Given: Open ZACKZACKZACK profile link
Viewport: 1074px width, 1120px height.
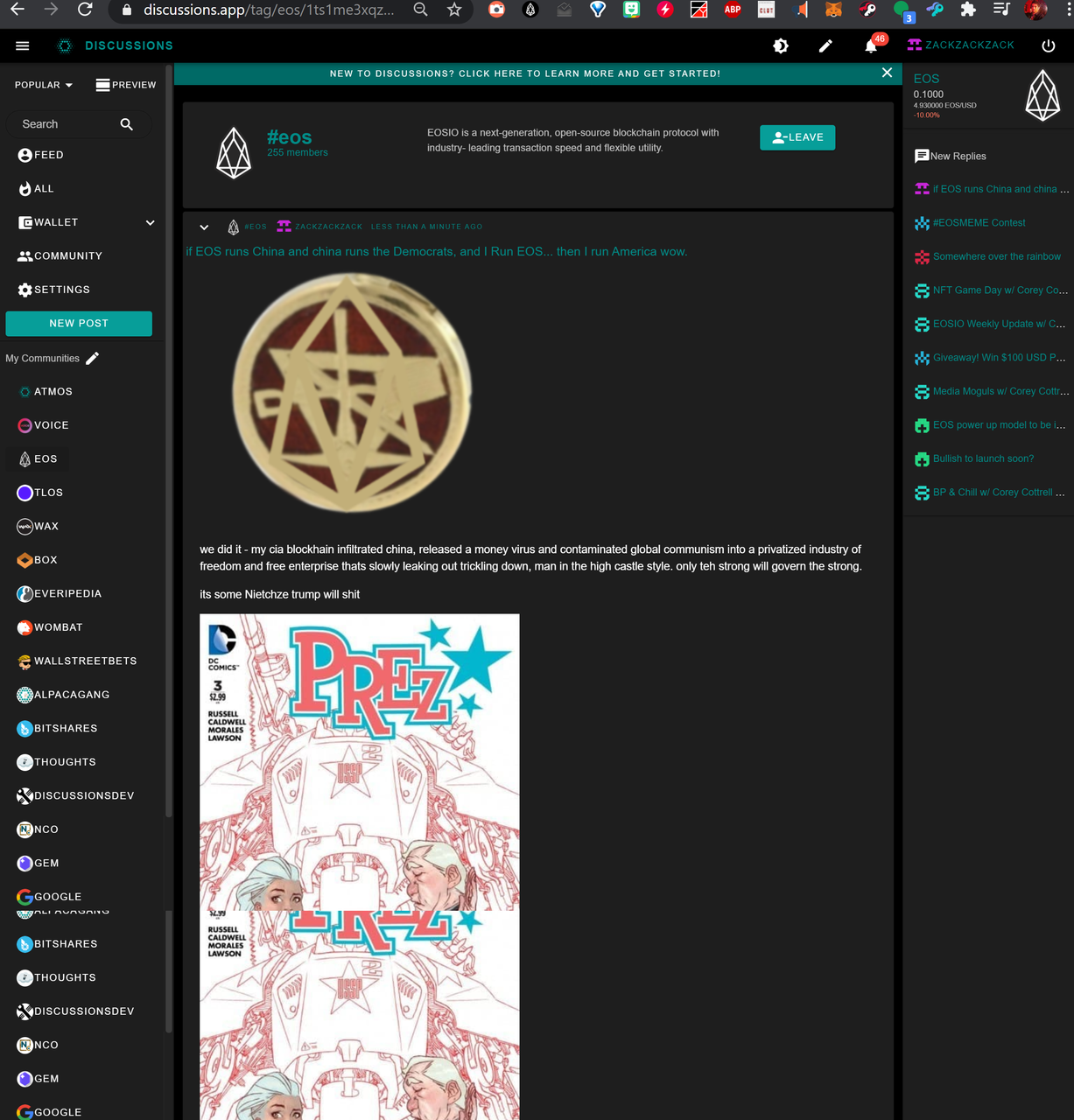Looking at the screenshot, I should pos(961,45).
